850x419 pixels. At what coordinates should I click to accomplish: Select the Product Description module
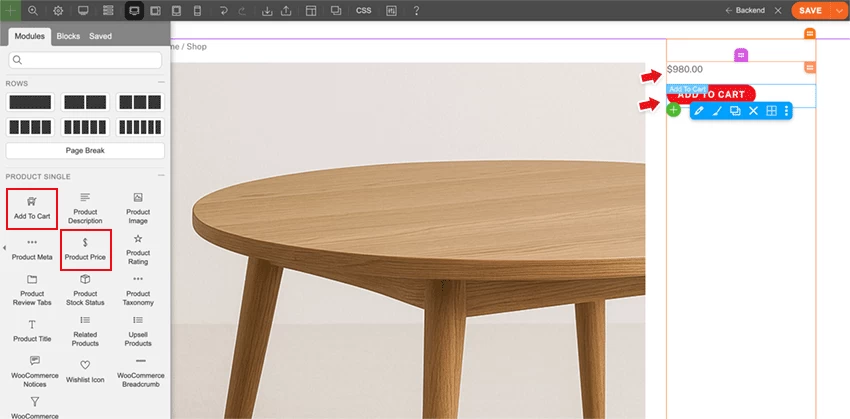click(x=85, y=208)
